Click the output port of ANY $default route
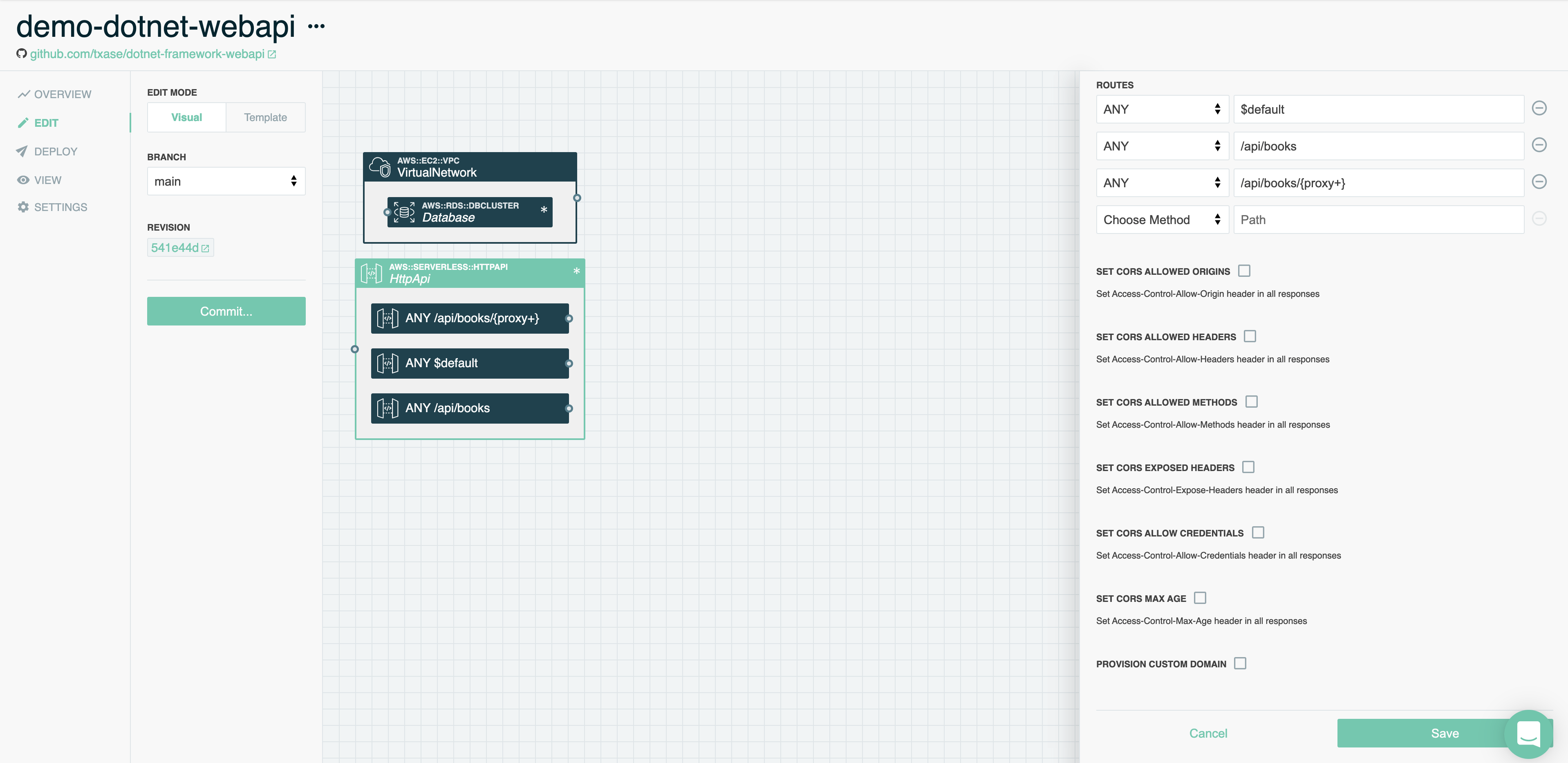1568x763 pixels. tap(569, 364)
